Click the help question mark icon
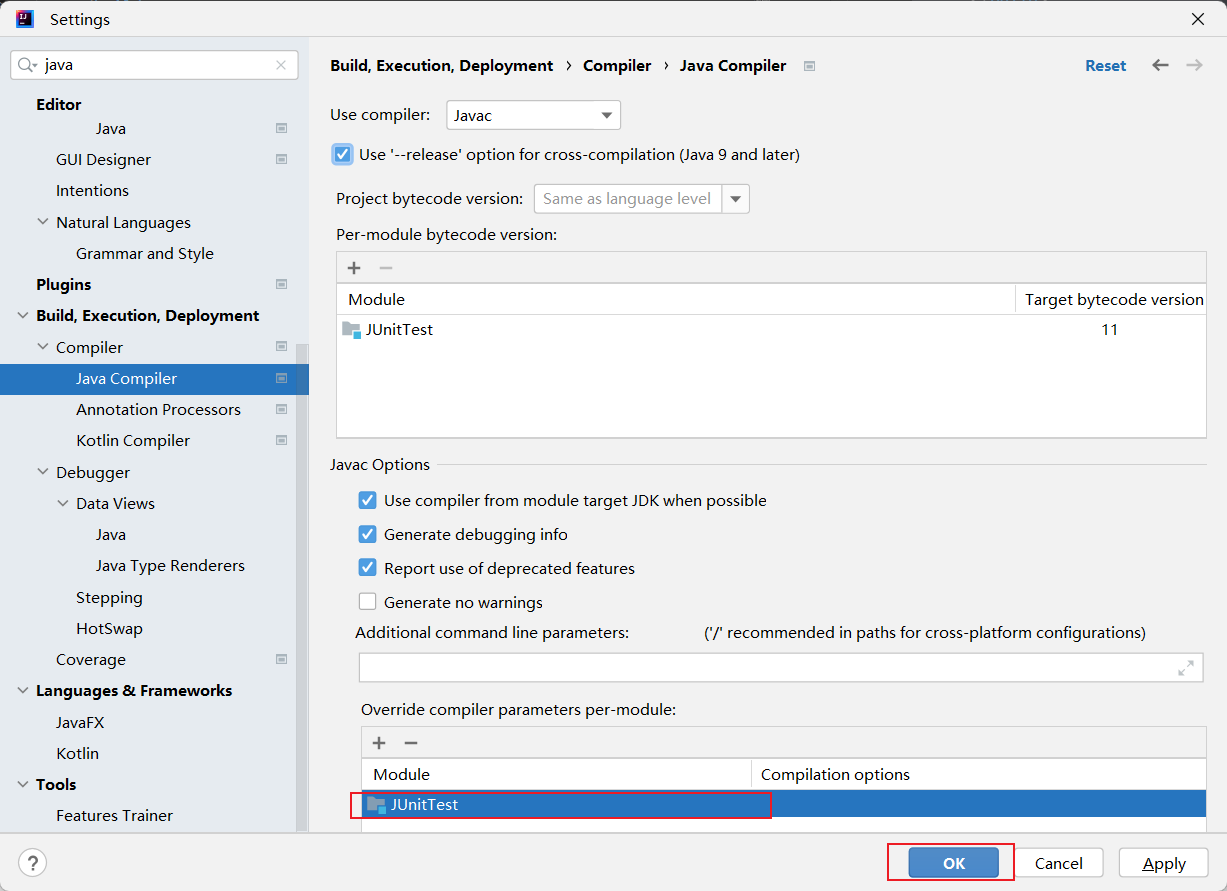Viewport: 1227px width, 891px height. 33,863
